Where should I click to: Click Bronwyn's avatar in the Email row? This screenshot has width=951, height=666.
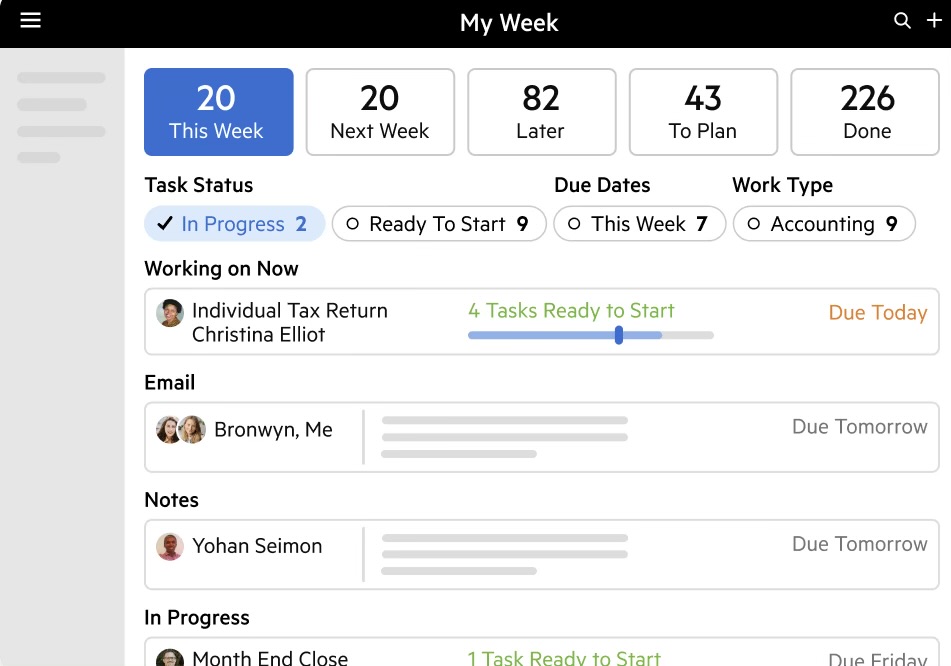pyautogui.click(x=170, y=429)
